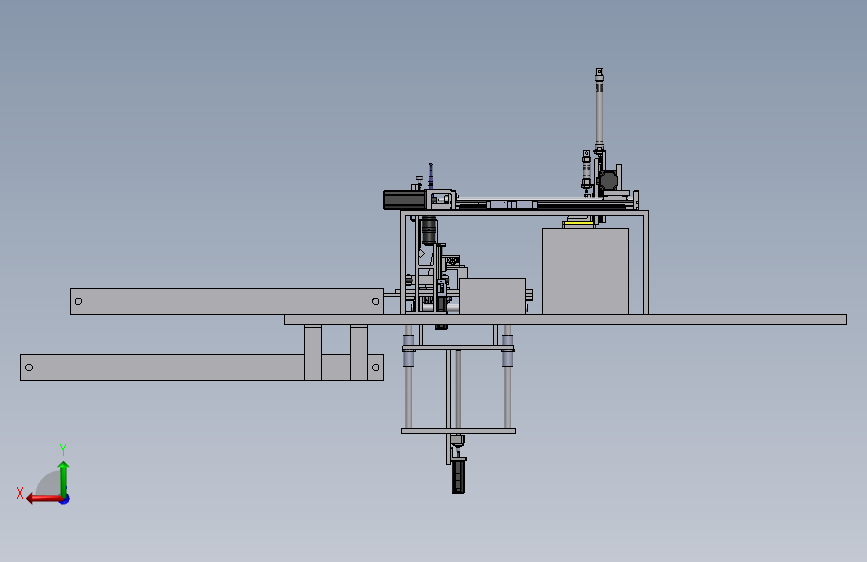
Task: Click the blue Z axis dot at the triad origin
Action: click(x=65, y=499)
